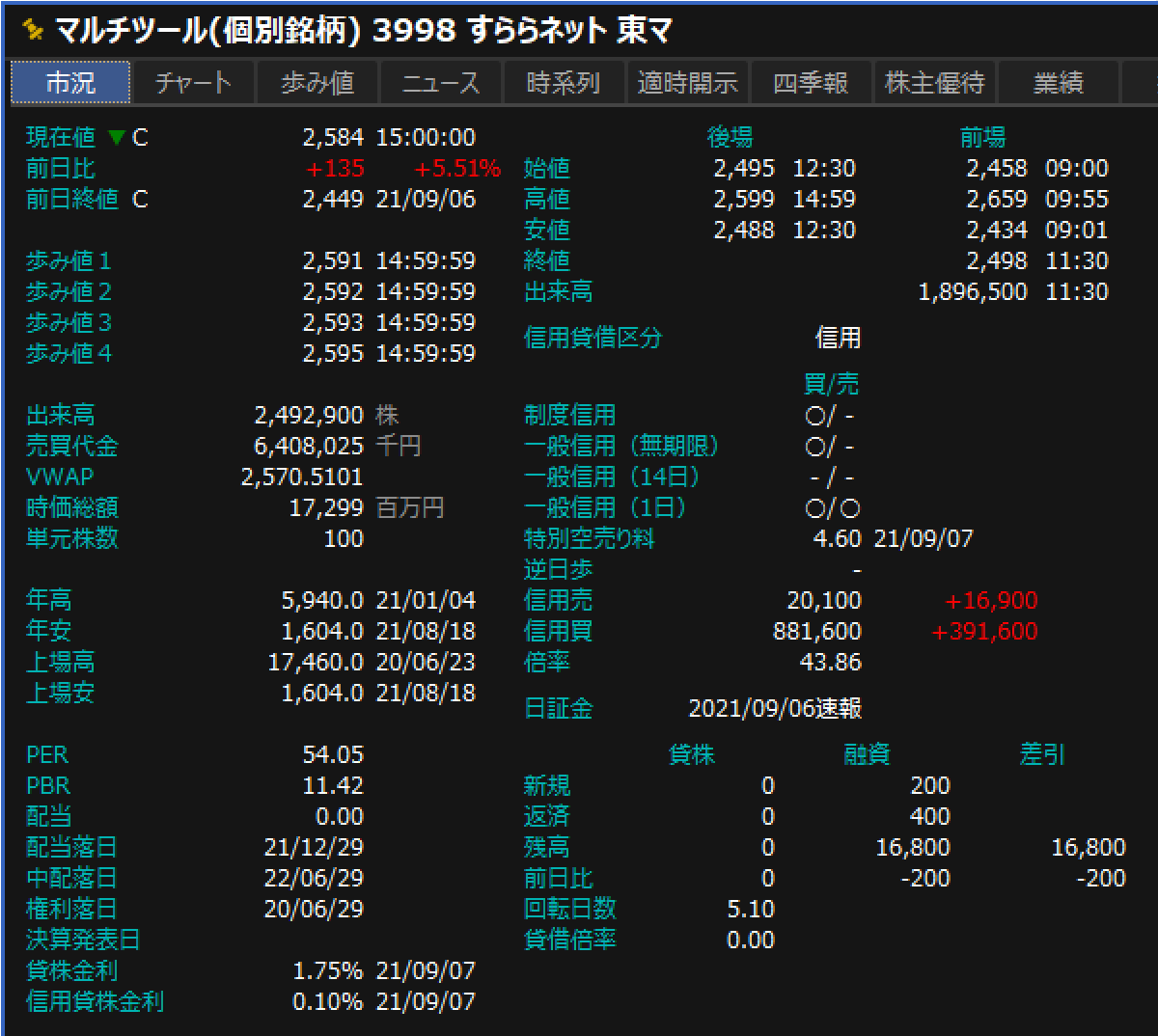Click the 配当落日 date 21/12/29

pyautogui.click(x=314, y=848)
